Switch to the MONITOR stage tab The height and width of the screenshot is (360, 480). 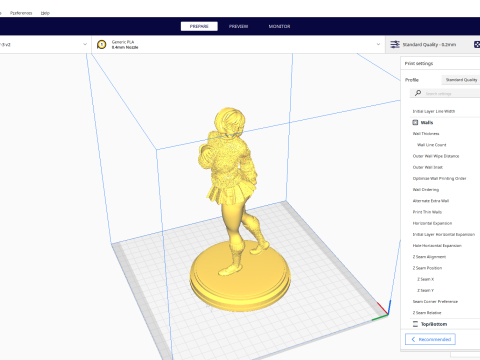coord(279,26)
